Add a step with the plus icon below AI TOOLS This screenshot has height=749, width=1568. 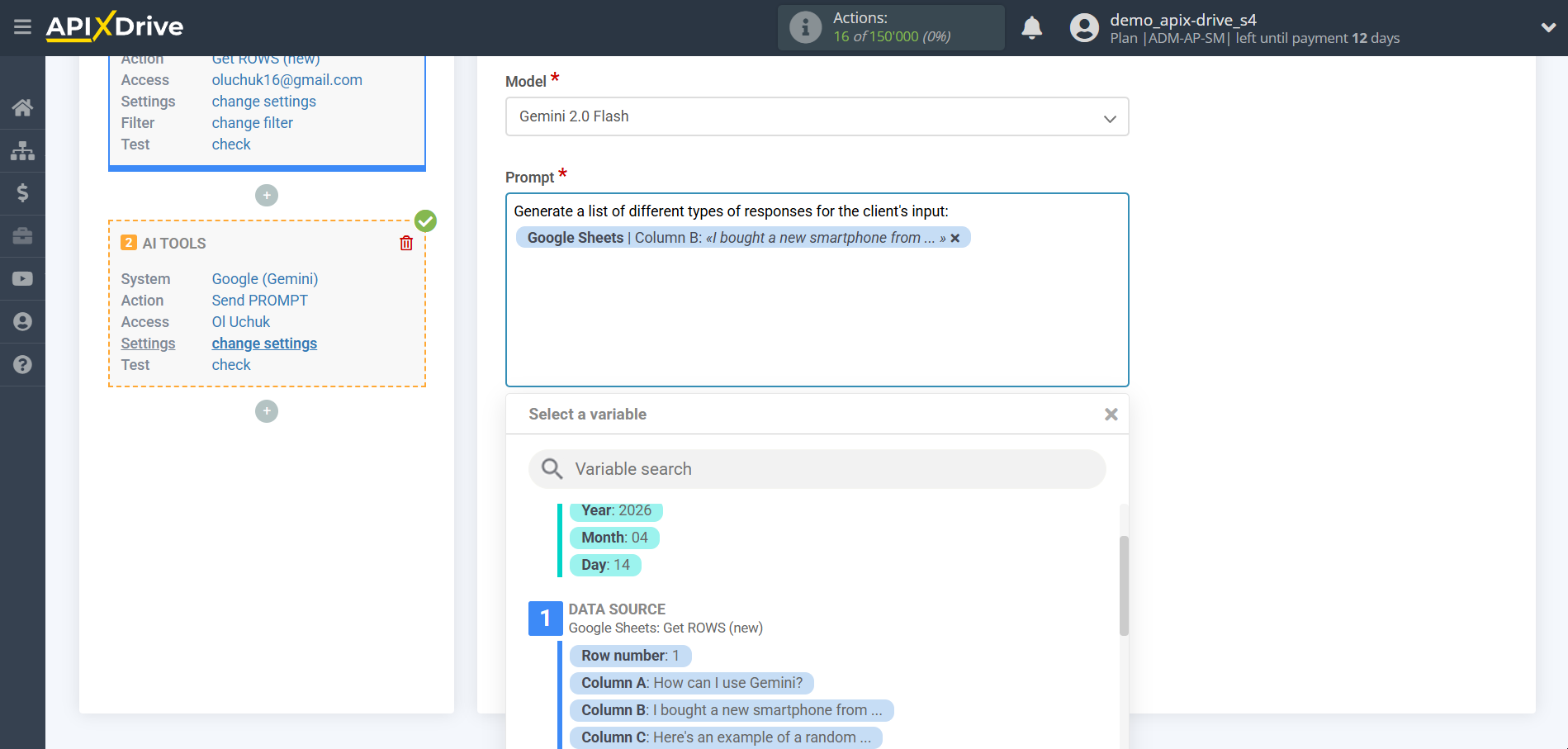[x=266, y=411]
